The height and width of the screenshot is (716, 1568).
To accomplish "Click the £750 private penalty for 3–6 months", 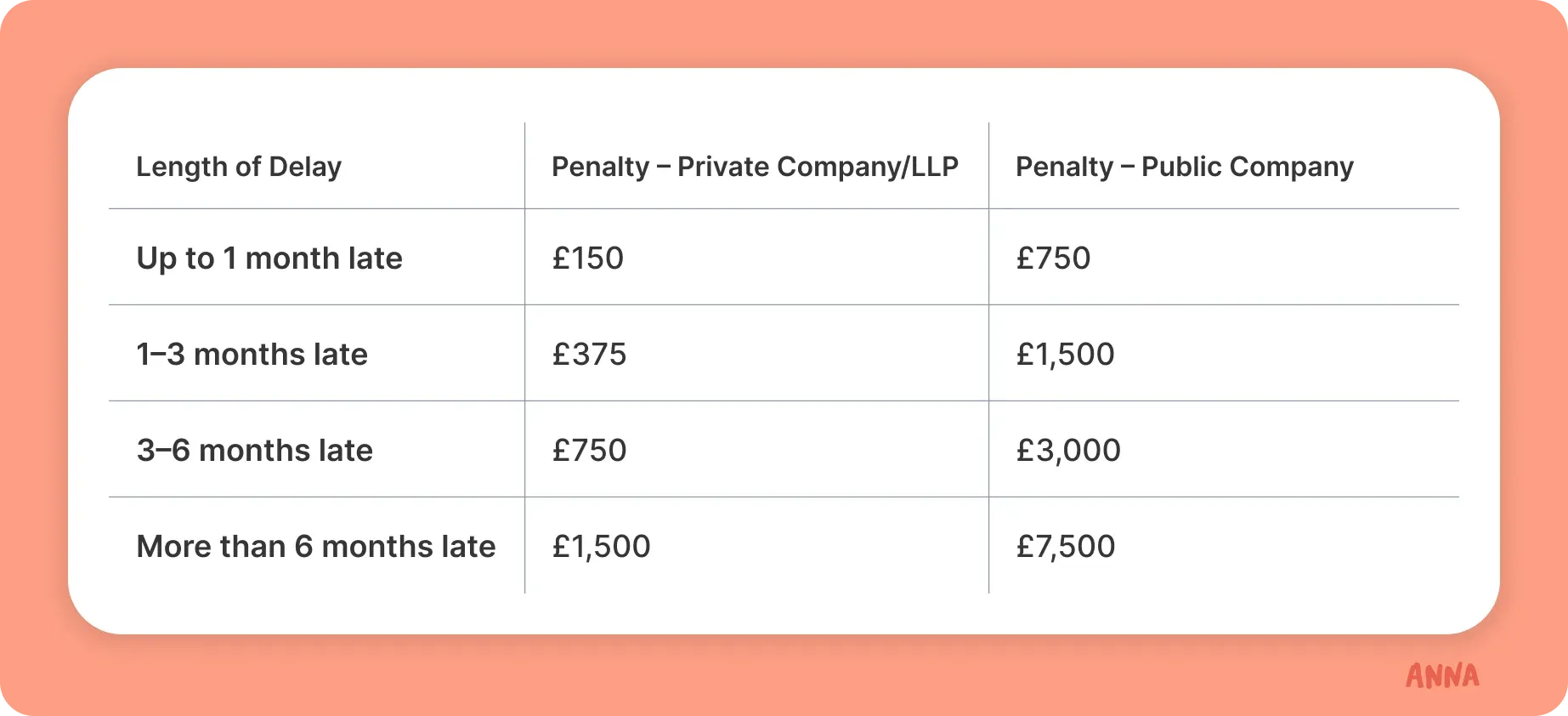I will [589, 451].
